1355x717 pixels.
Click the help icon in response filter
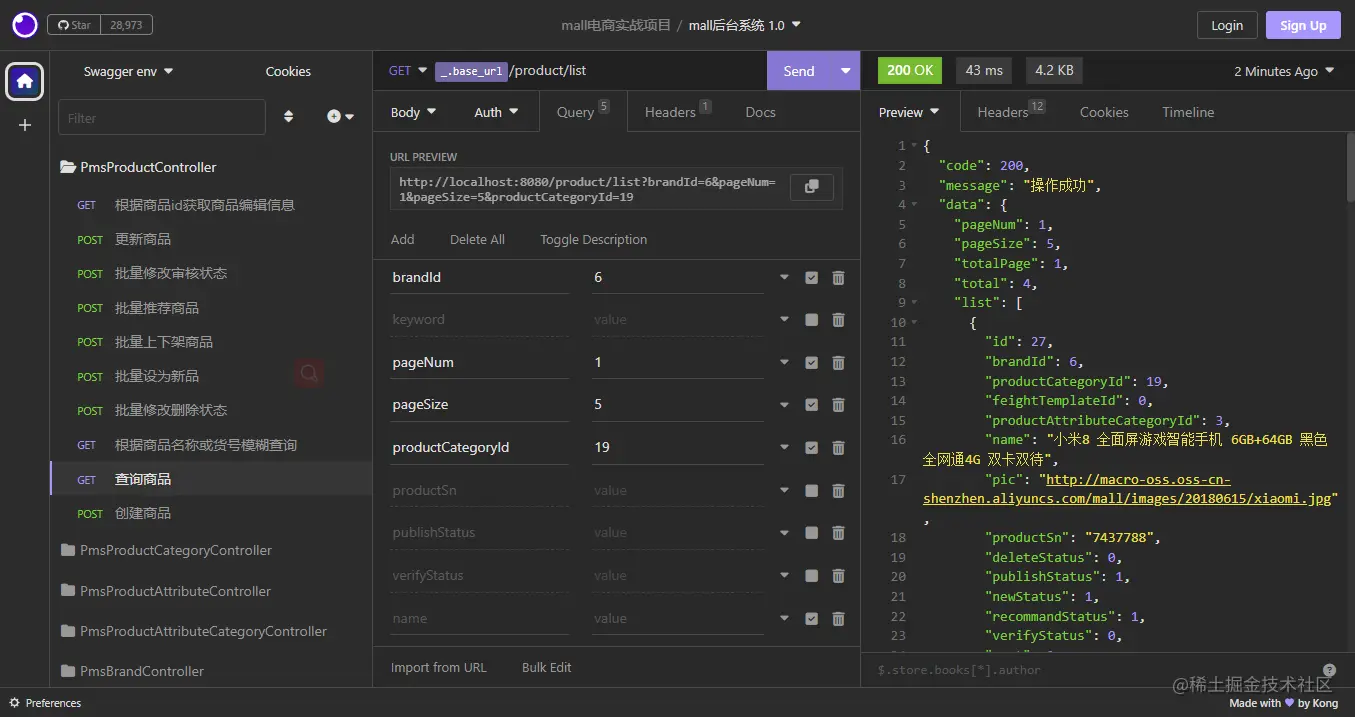click(x=1329, y=670)
